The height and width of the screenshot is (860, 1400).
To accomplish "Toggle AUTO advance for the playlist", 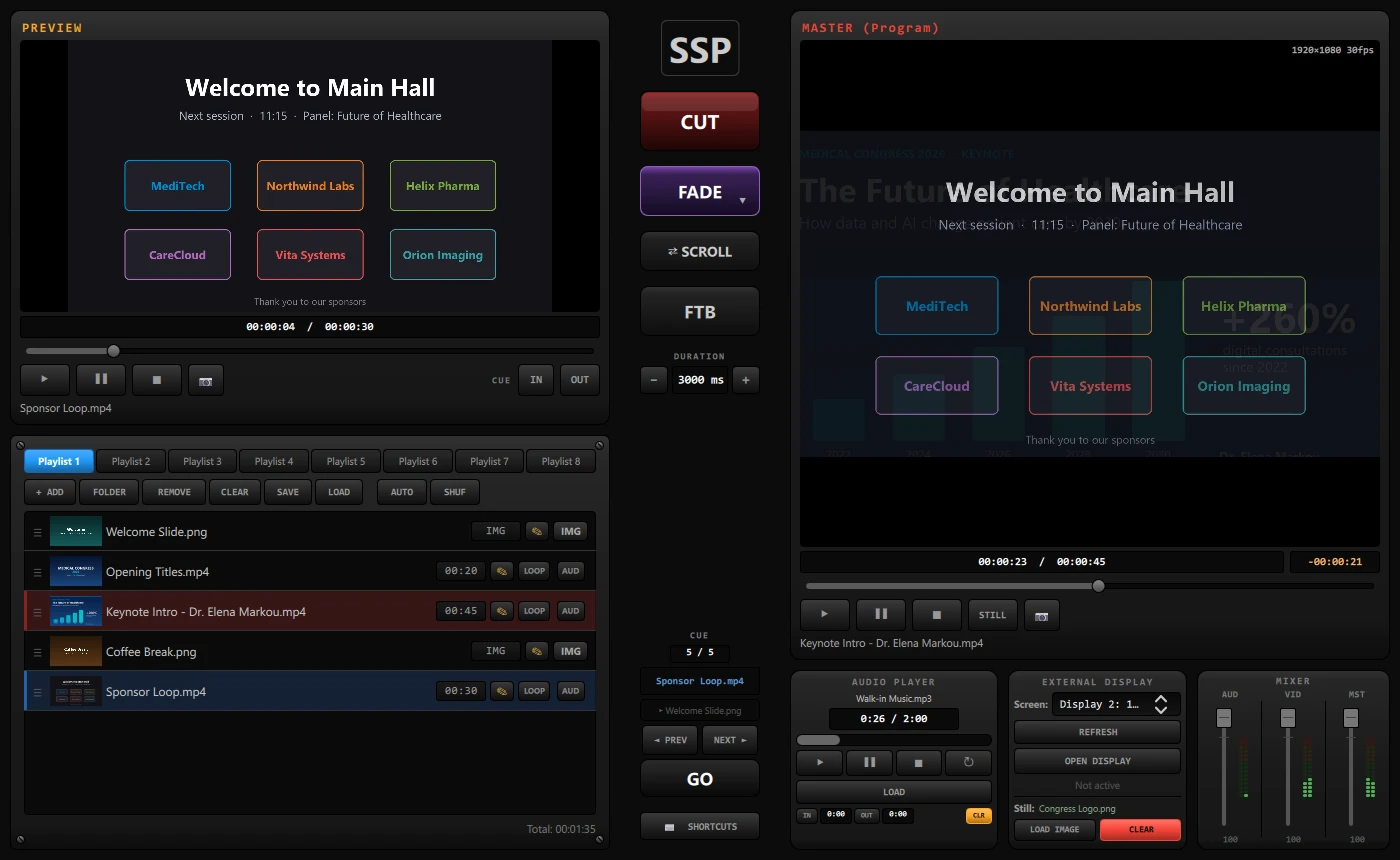I will coord(402,492).
